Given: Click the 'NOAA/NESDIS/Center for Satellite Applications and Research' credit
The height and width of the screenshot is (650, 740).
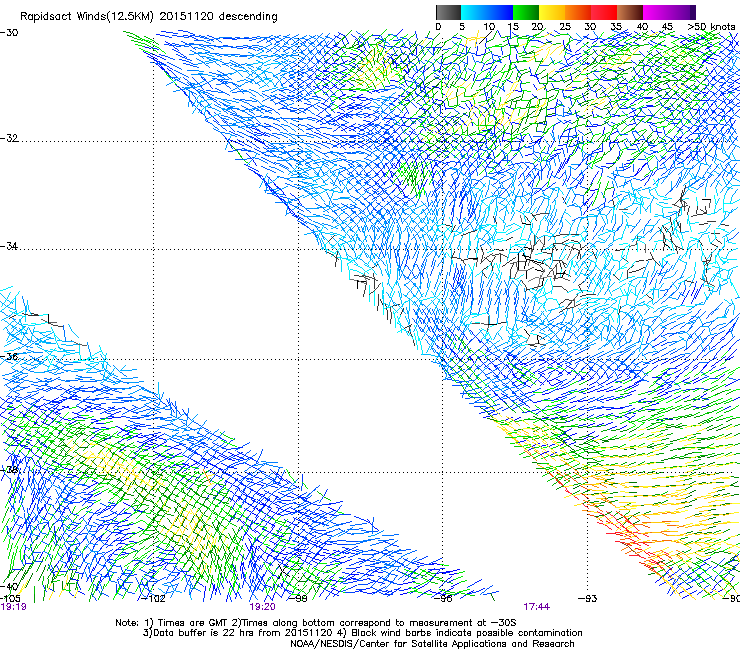Looking at the screenshot, I should pos(432,644).
